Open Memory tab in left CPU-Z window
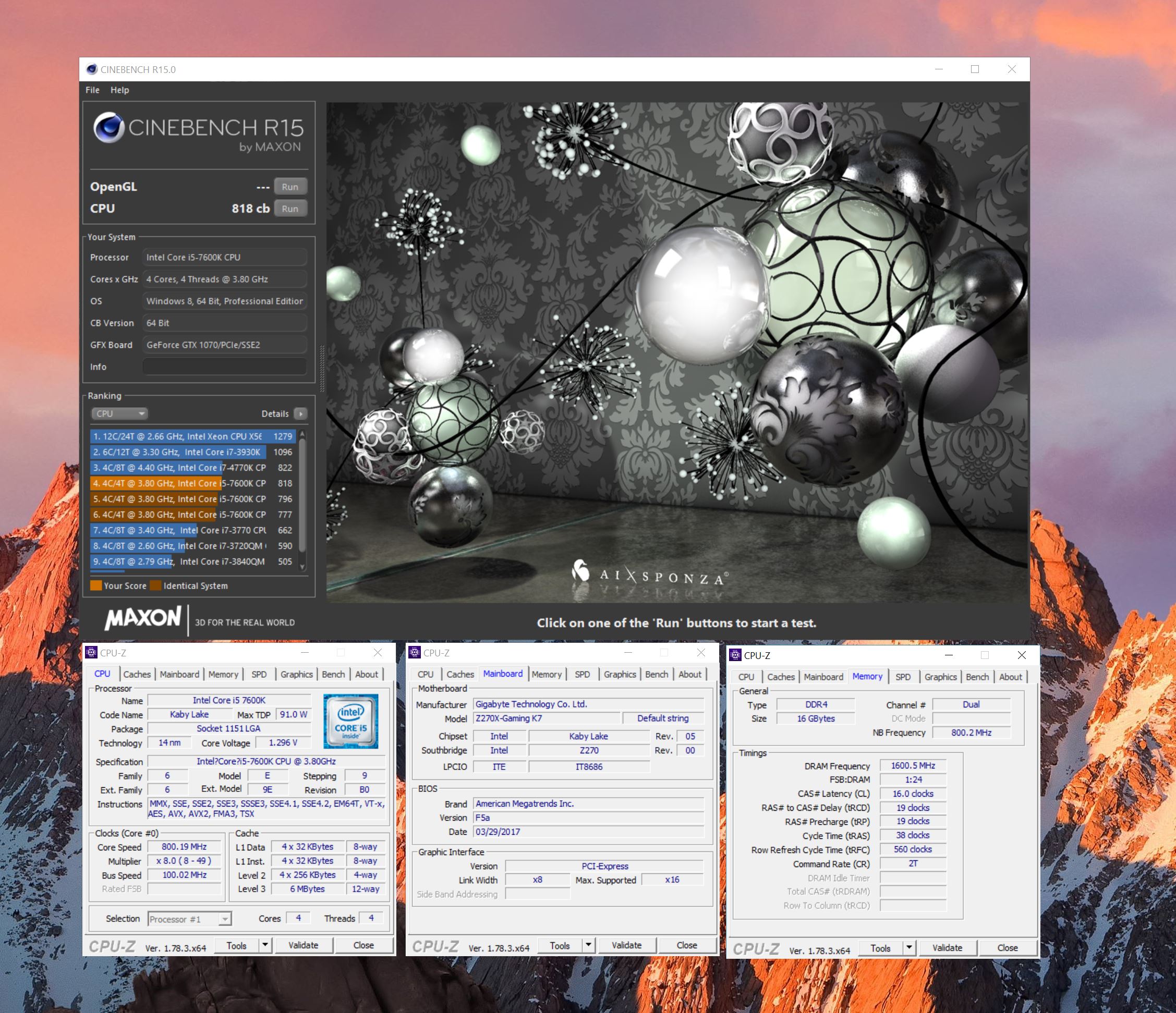 [x=223, y=674]
